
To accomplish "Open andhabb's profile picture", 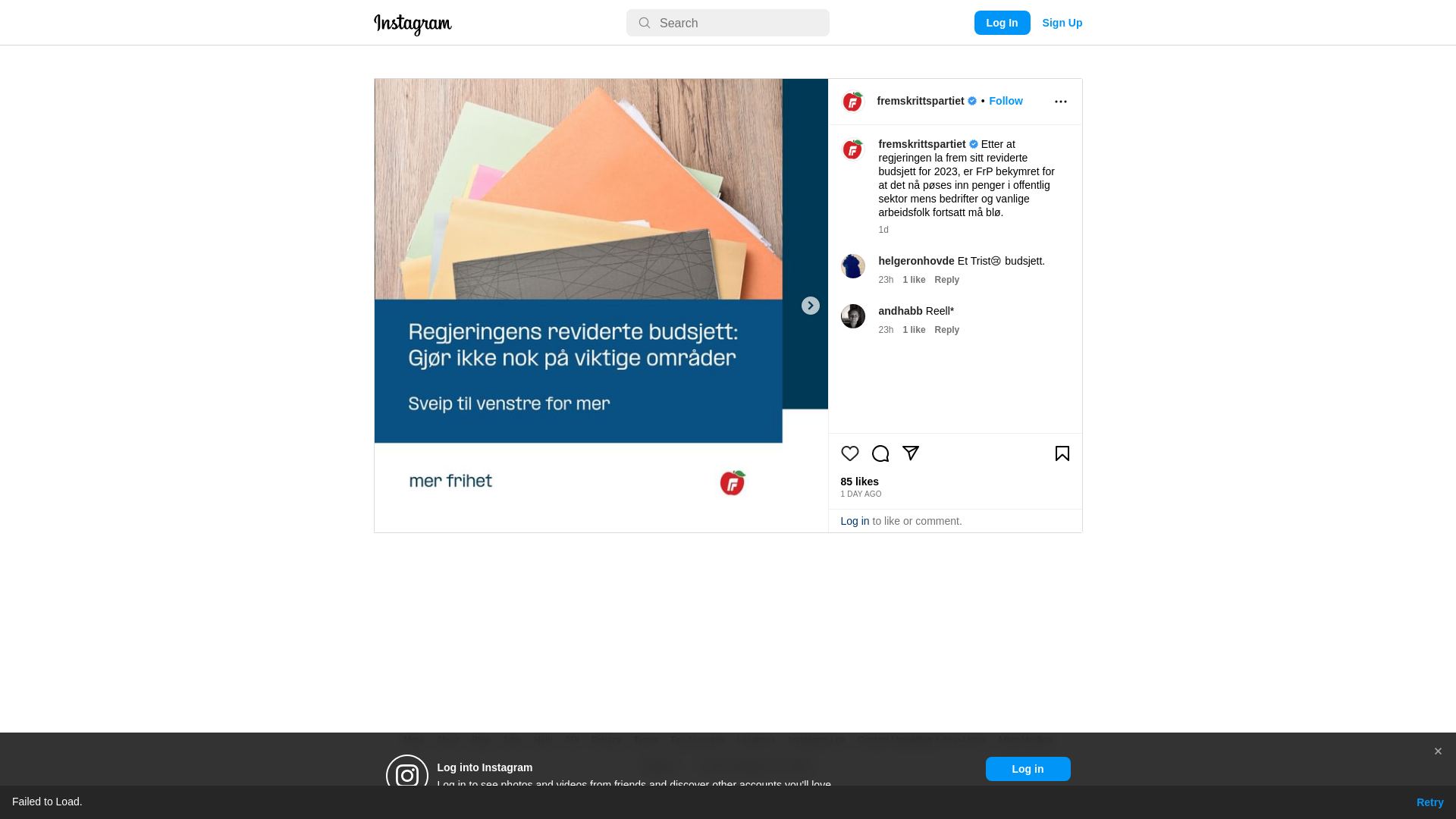I will click(853, 316).
